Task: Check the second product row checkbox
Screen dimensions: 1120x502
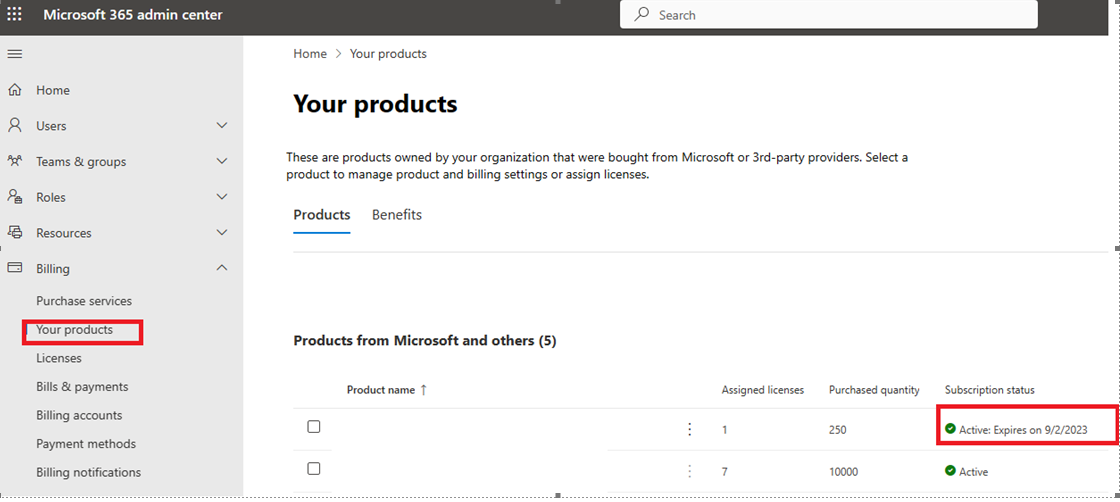Action: (x=314, y=468)
